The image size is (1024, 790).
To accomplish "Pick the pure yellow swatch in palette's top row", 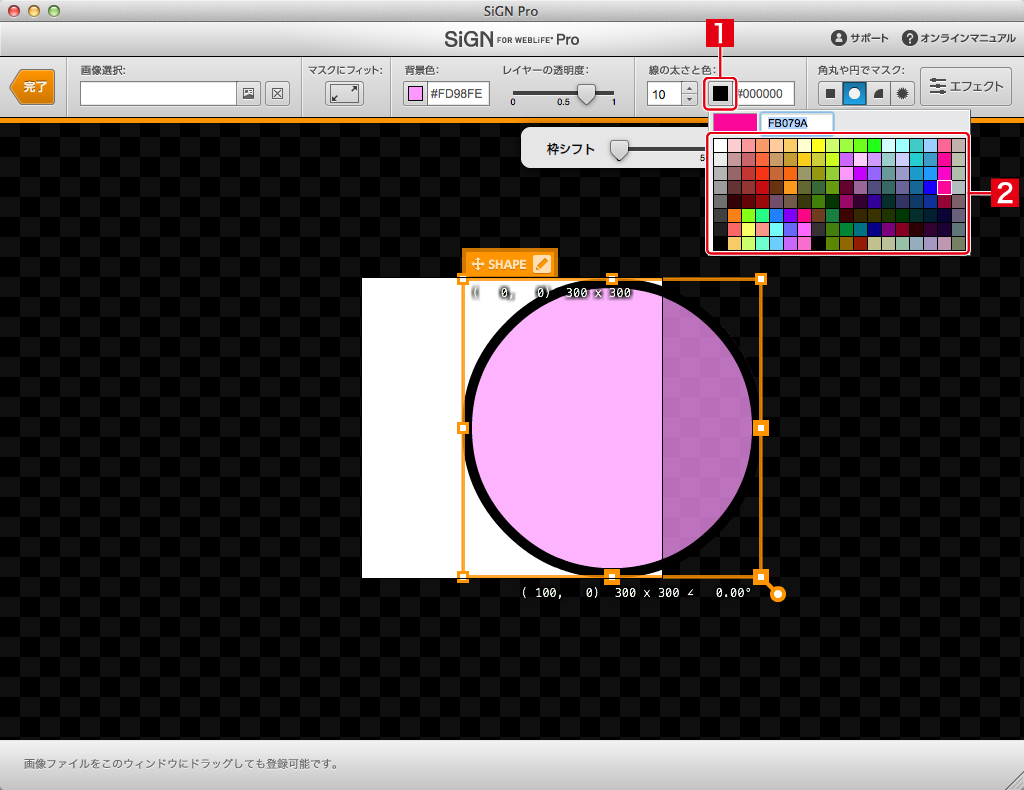I will click(818, 145).
